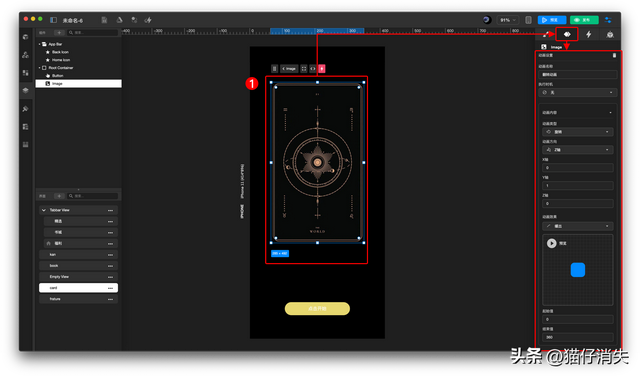
Task: Open the execution timing dropdown
Action: click(578, 93)
